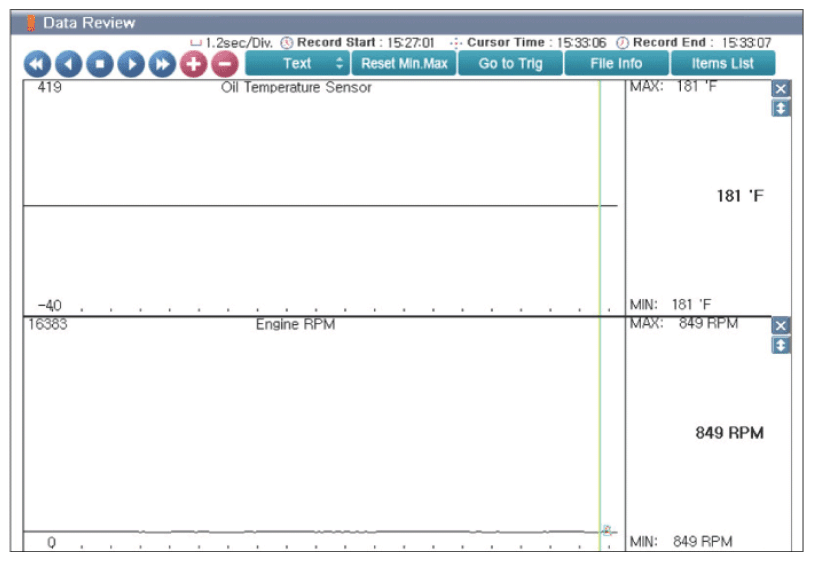This screenshot has height=561, width=813.
Task: Expand the Oil Temperature Sensor graph vertically
Action: (x=781, y=108)
